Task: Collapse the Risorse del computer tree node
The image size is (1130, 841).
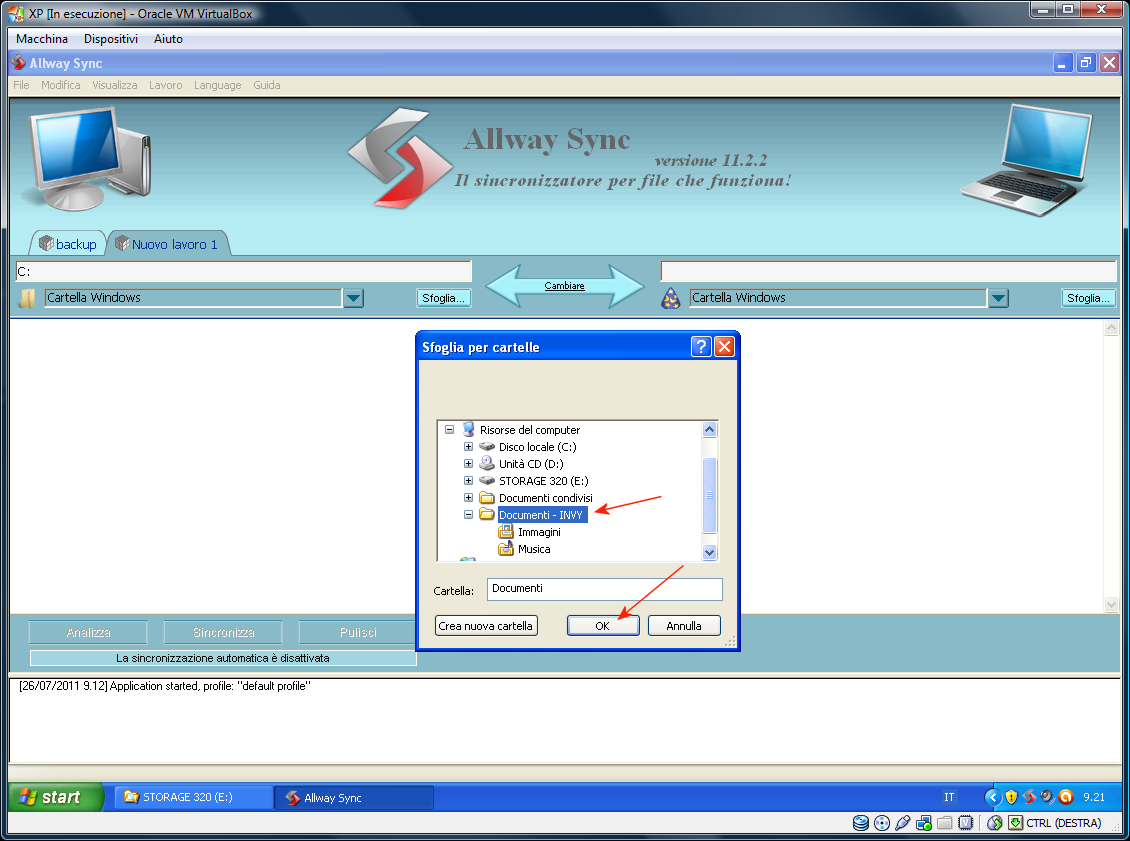Action: [x=450, y=430]
